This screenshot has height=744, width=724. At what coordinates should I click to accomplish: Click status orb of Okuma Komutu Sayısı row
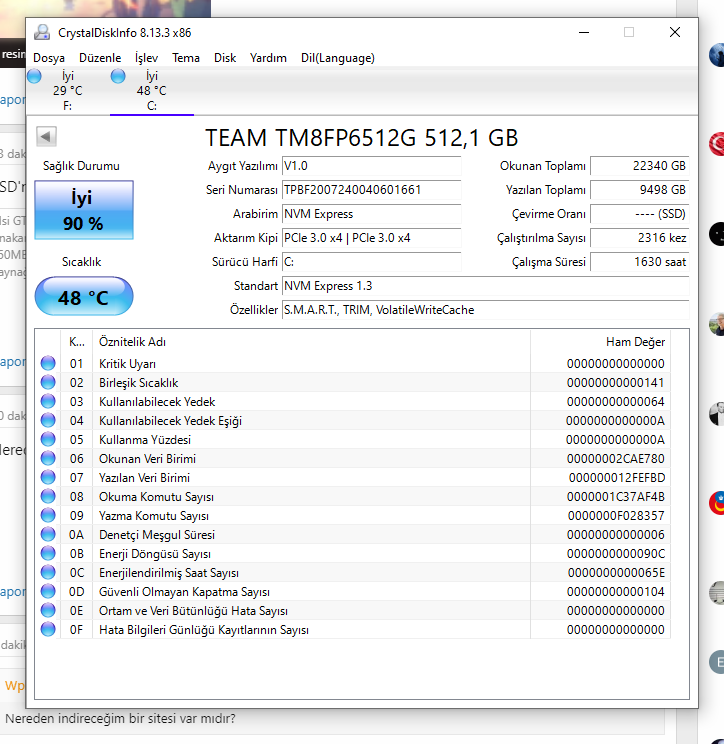pos(48,496)
